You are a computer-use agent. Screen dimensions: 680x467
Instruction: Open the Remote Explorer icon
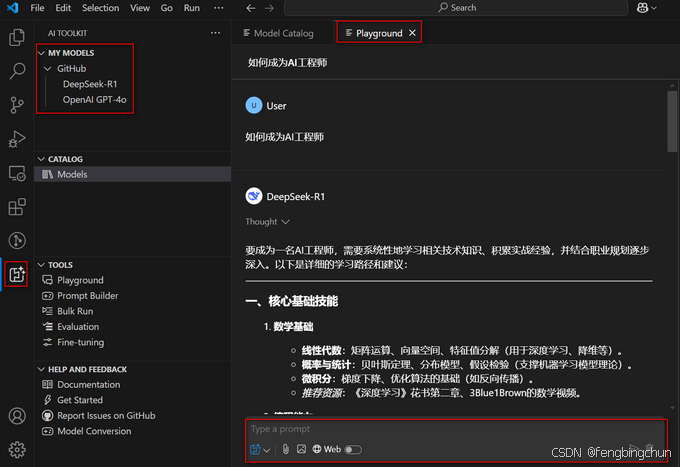point(17,173)
